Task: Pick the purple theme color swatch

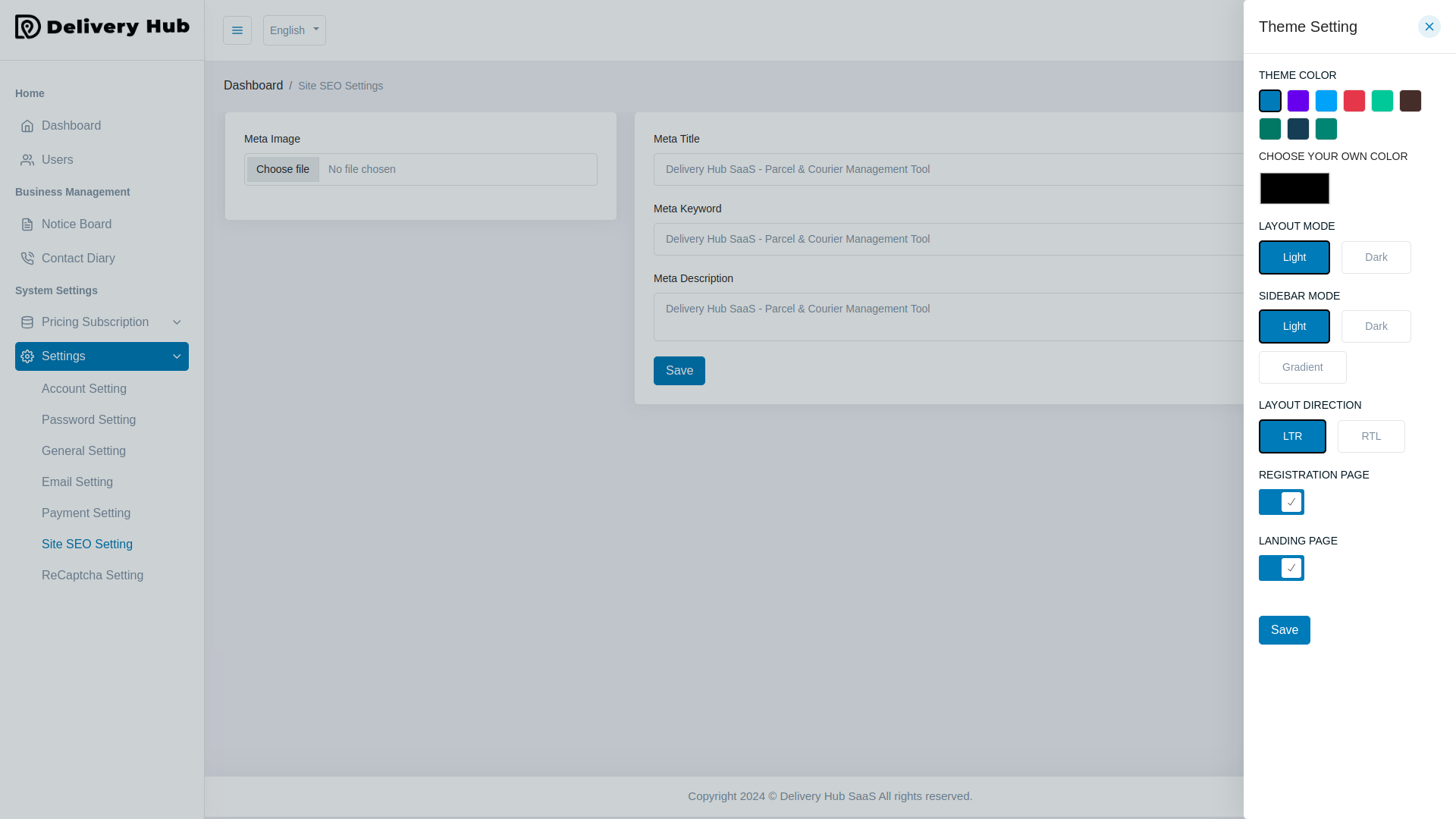Action: 1298,101
